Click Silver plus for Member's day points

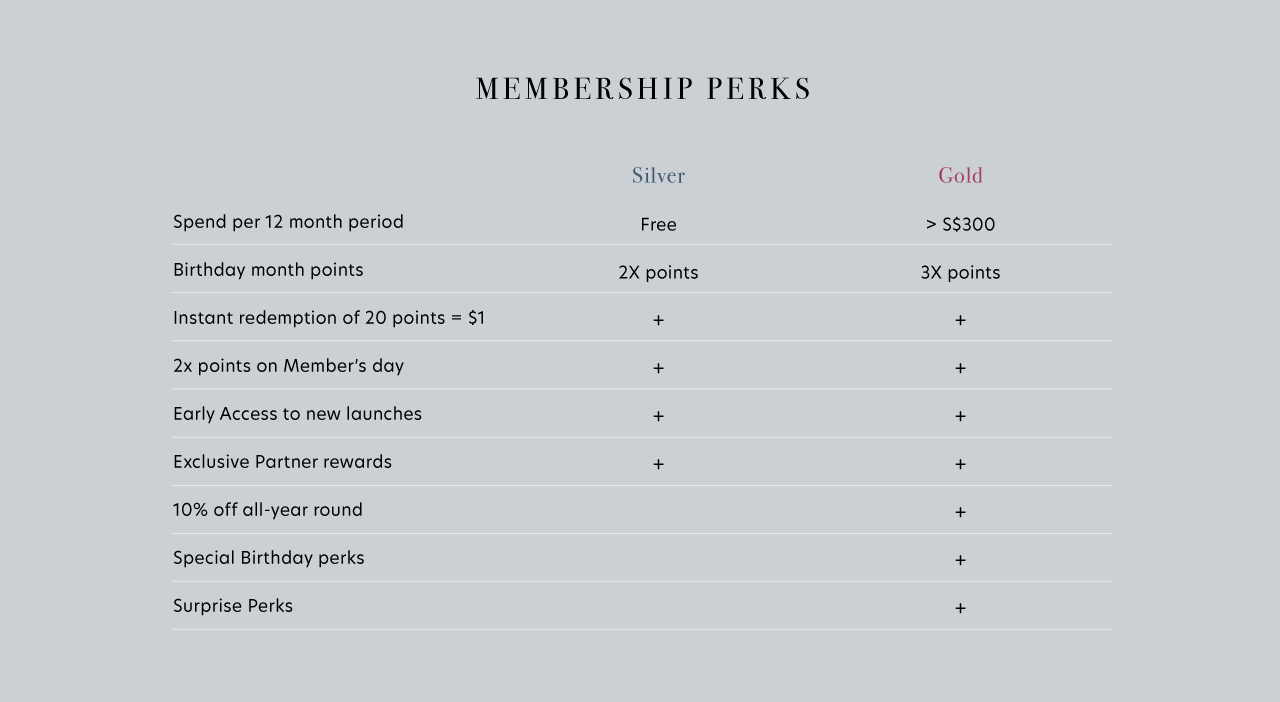pos(658,368)
